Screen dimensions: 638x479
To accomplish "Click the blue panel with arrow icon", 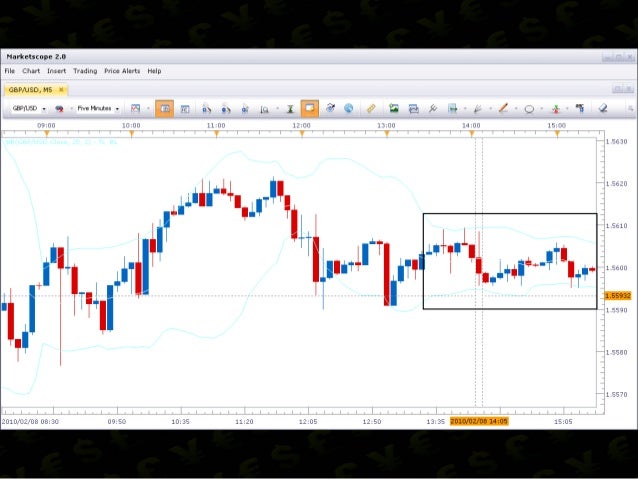I will tap(452, 109).
